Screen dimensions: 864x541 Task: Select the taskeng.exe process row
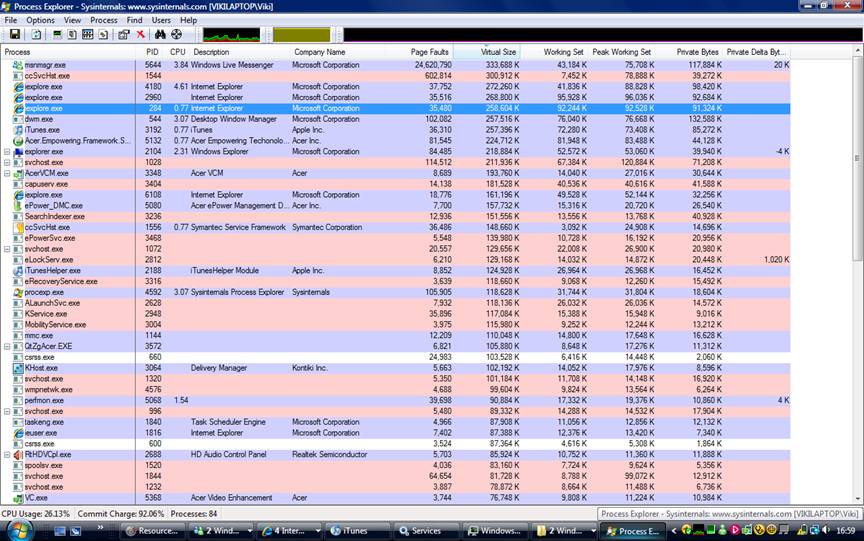tap(396, 422)
